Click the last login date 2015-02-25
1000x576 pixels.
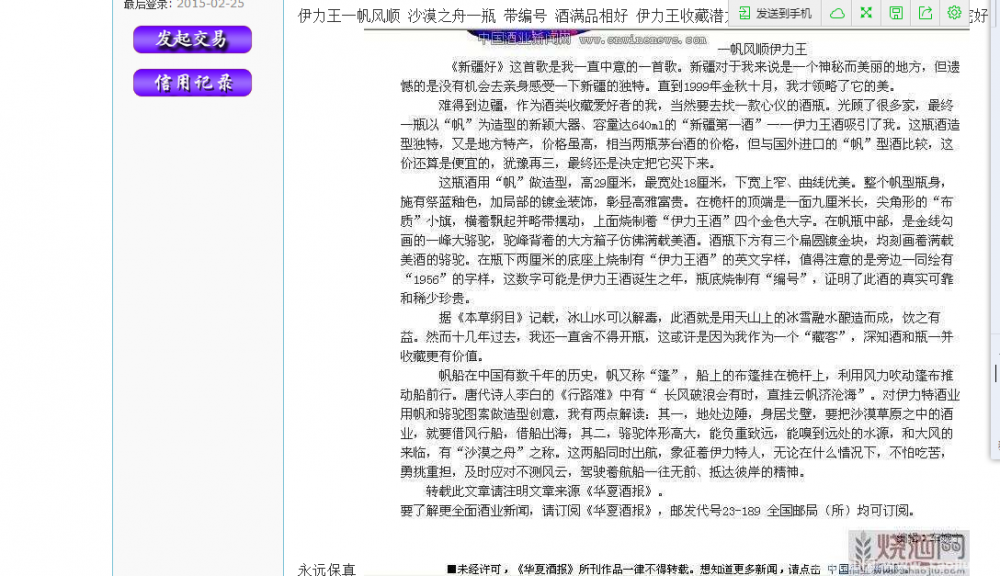(210, 4)
